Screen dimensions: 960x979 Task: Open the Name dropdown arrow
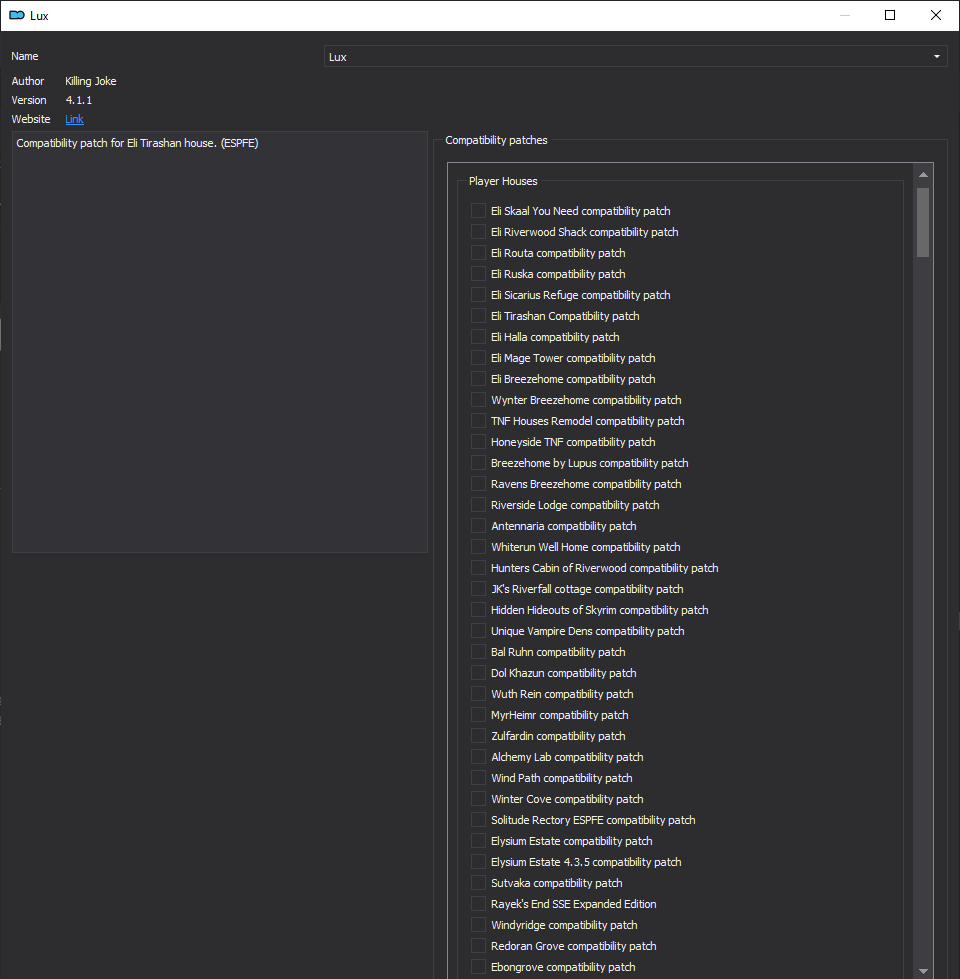pyautogui.click(x=936, y=57)
